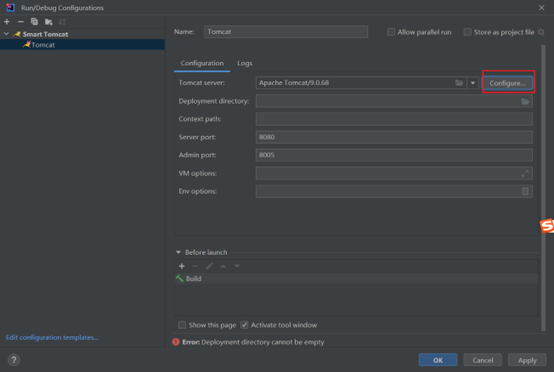
Task: Open the Tomcat server dropdown arrow
Action: [x=472, y=83]
